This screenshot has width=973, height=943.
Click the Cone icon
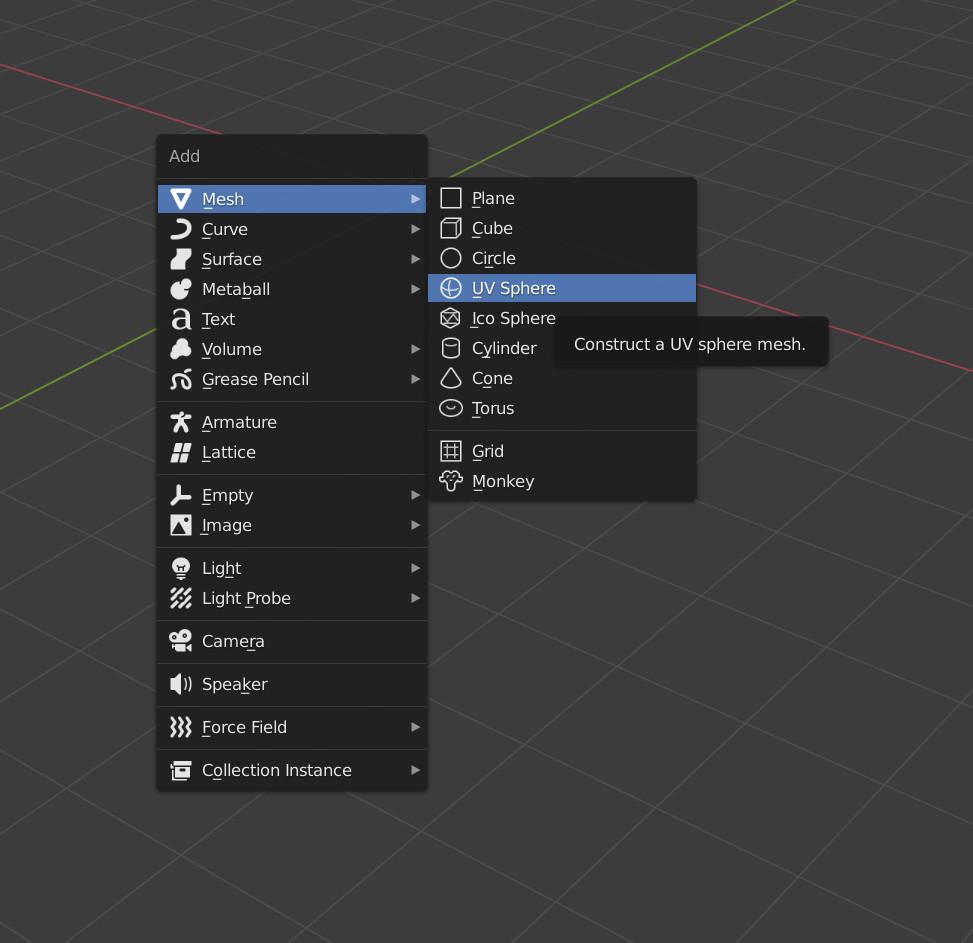pos(451,378)
